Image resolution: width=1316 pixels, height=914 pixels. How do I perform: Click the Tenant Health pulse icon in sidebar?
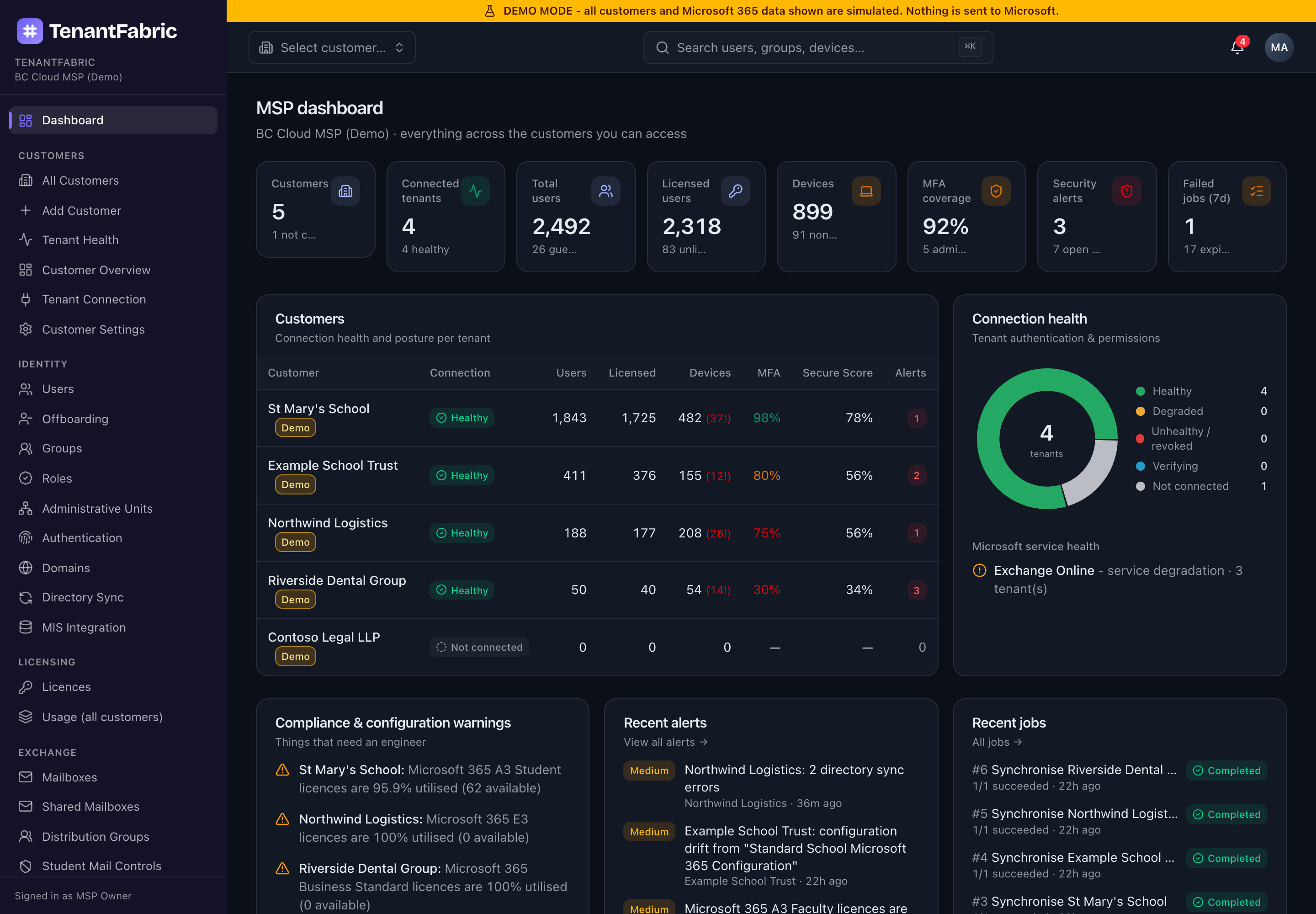click(26, 239)
